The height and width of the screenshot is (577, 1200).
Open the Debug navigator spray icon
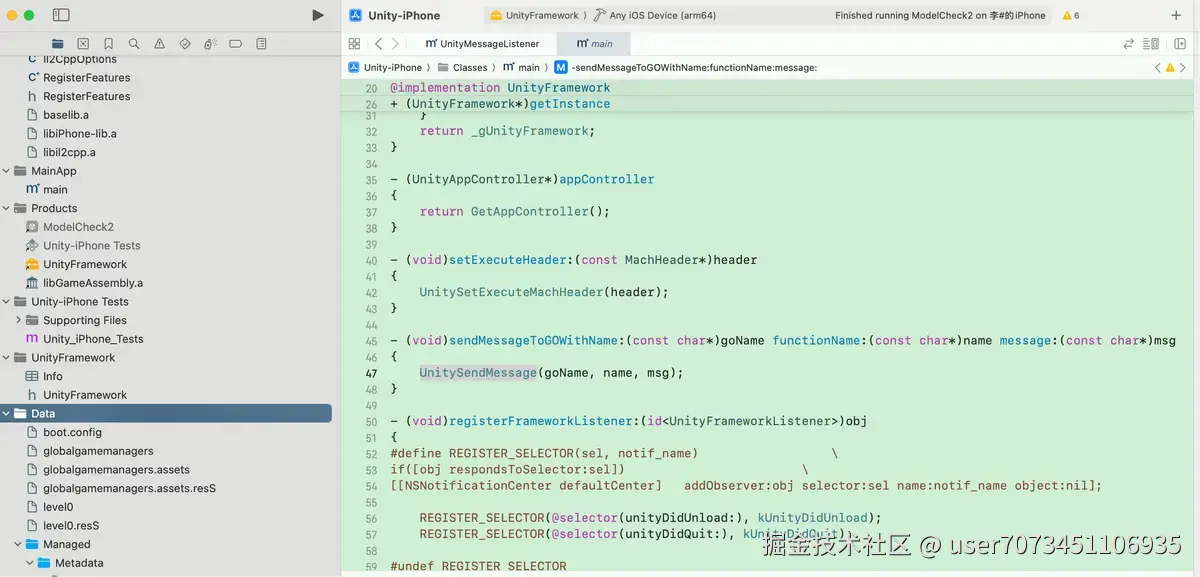coord(210,44)
